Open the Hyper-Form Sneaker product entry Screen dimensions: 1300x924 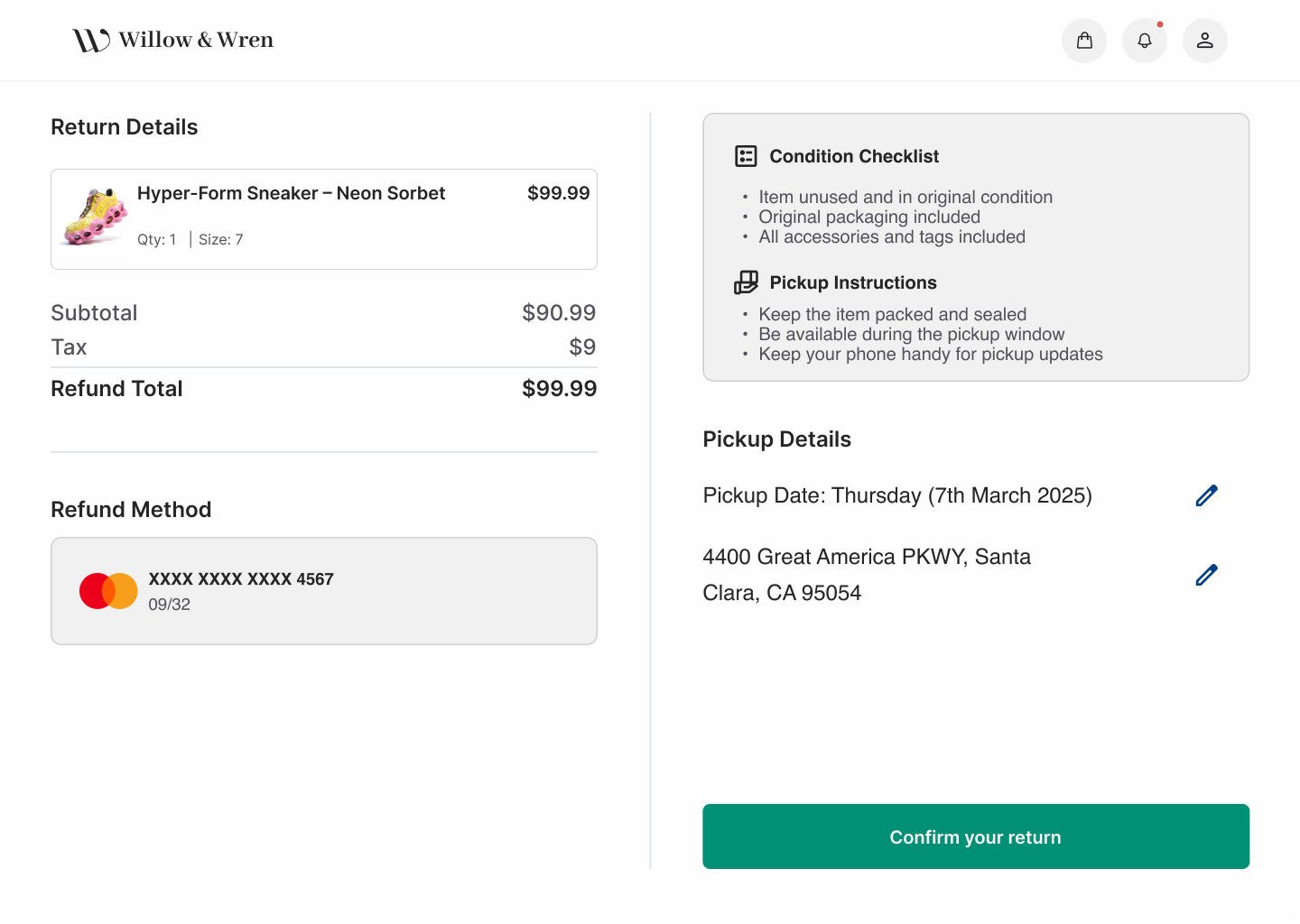coord(324,219)
